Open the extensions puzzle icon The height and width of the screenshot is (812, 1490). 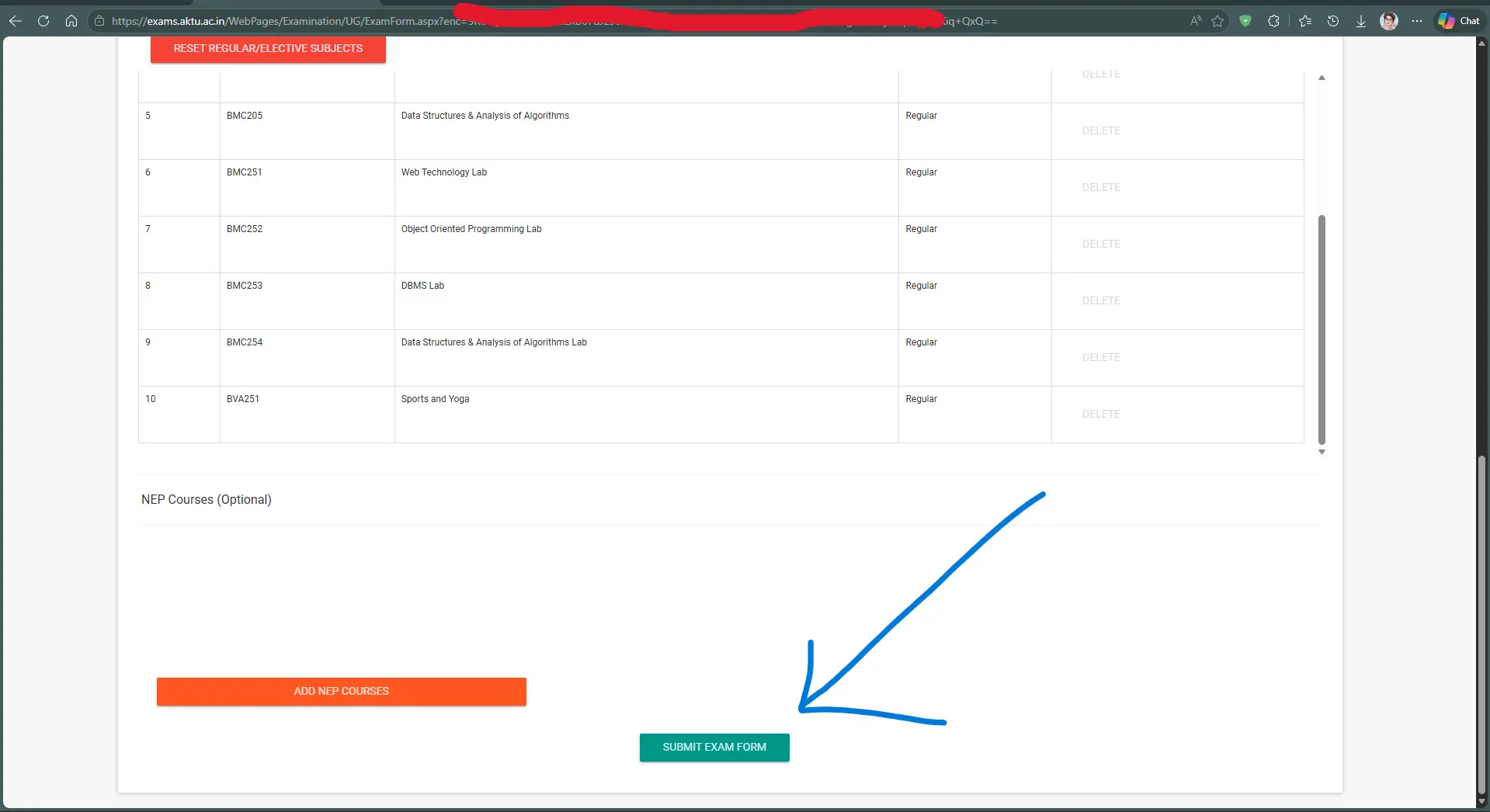(x=1273, y=21)
